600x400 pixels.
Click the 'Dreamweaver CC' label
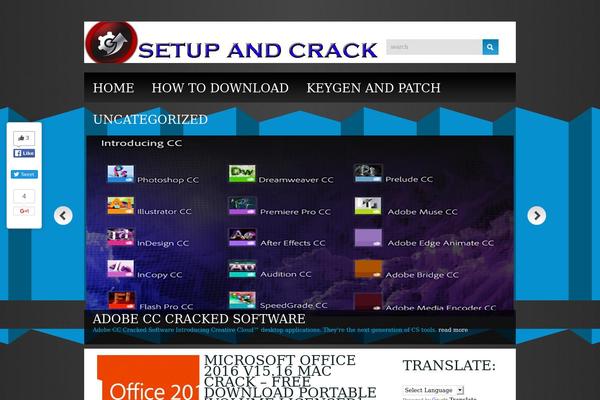[x=296, y=180]
